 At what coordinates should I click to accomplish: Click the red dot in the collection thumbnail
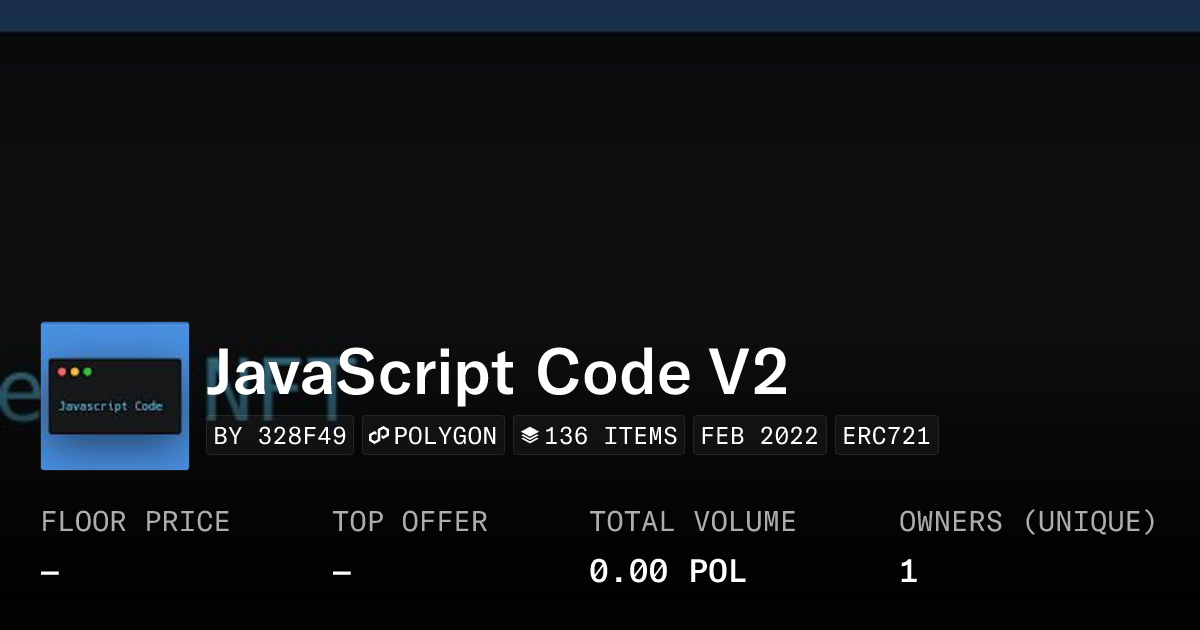click(x=62, y=372)
